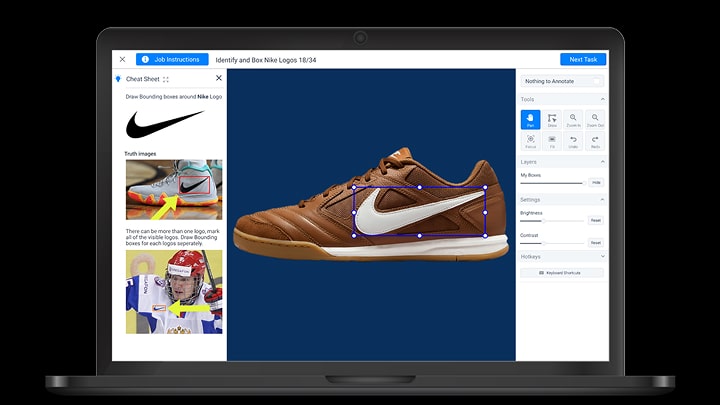Select the Pan tool

(530, 120)
